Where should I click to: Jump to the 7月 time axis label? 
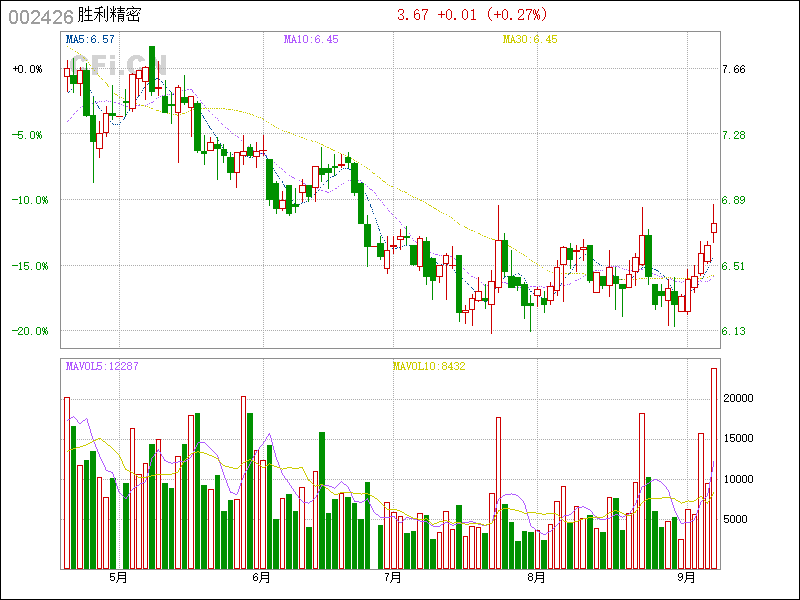393,577
